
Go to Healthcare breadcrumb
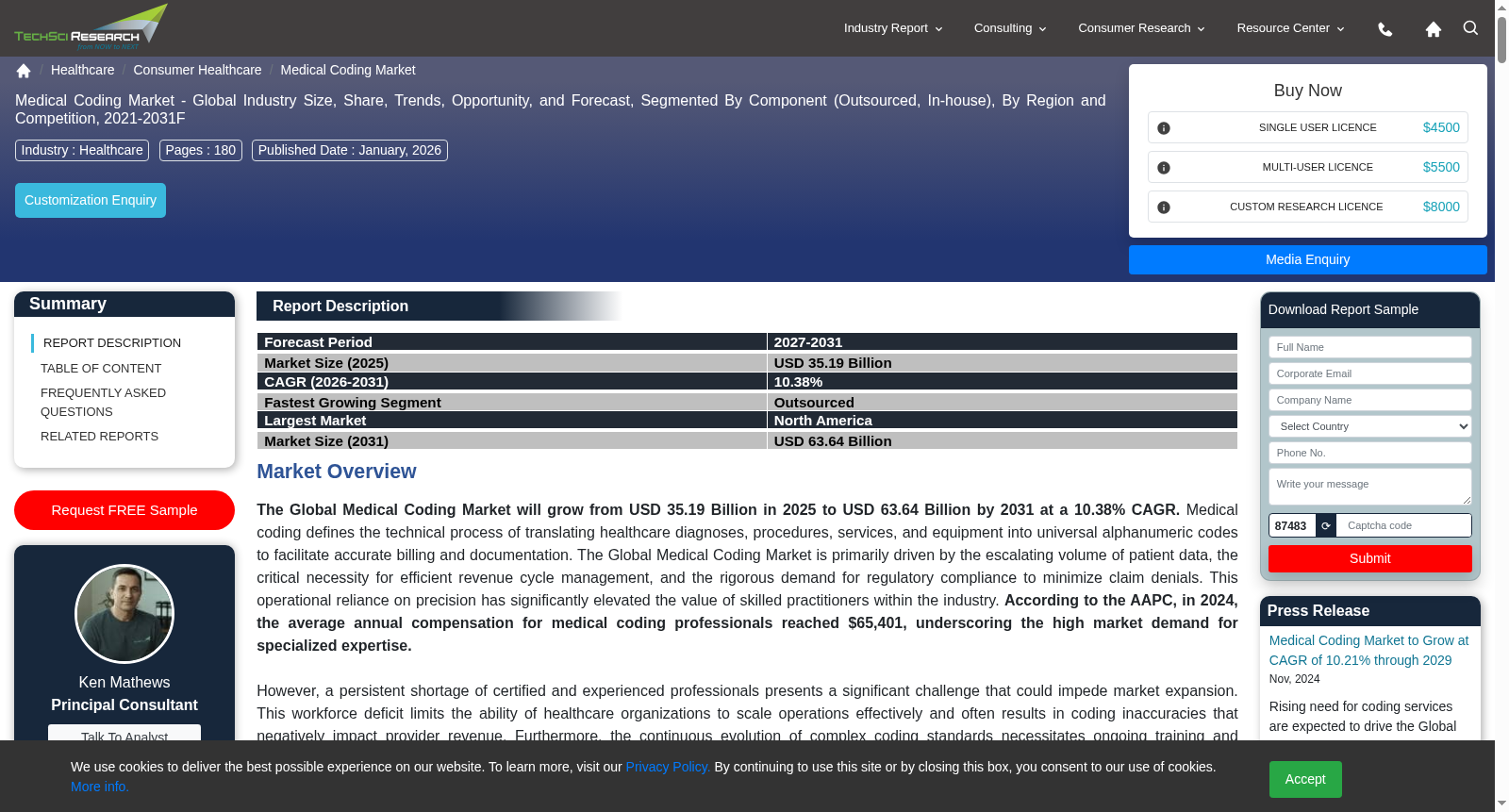82,70
